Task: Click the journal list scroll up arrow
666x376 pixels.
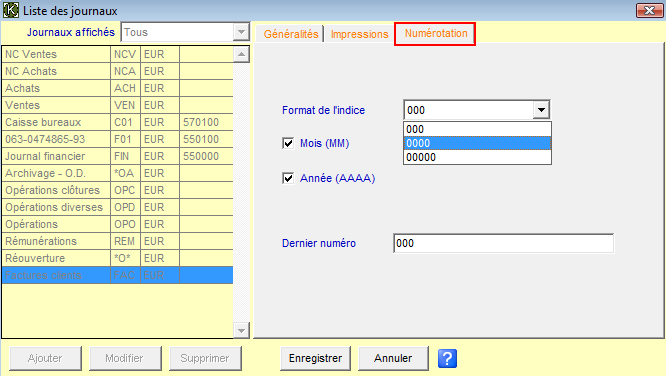Action: (241, 54)
